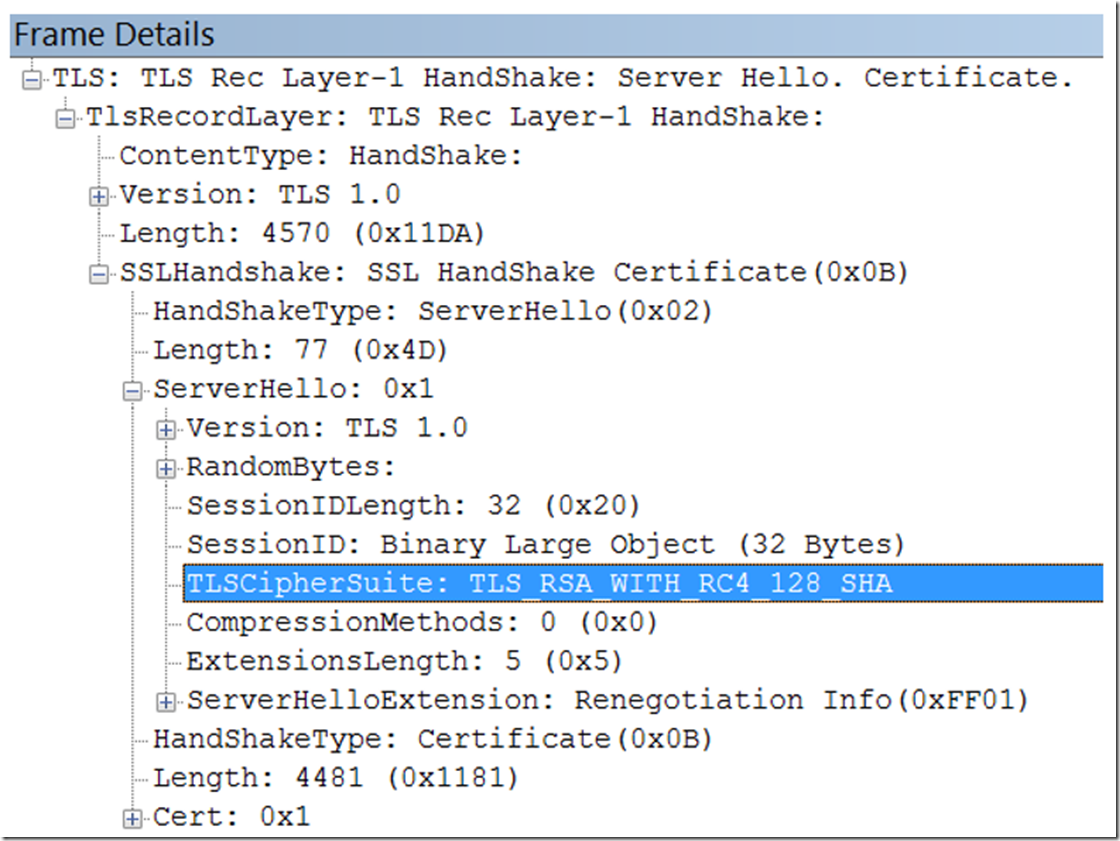This screenshot has width=1120, height=841.
Task: Select the ExtensionsLength row
Action: pos(404,662)
